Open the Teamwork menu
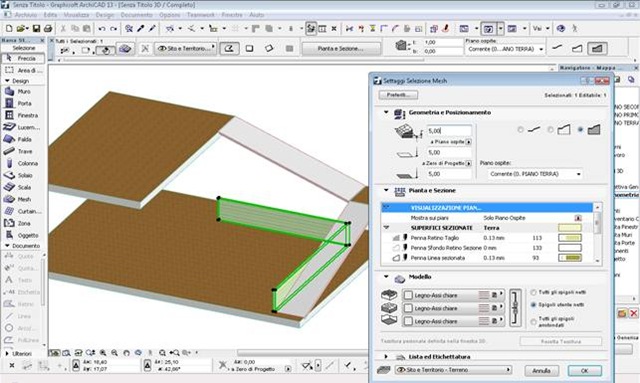Viewport: 640px width, 383px height. pyautogui.click(x=200, y=15)
